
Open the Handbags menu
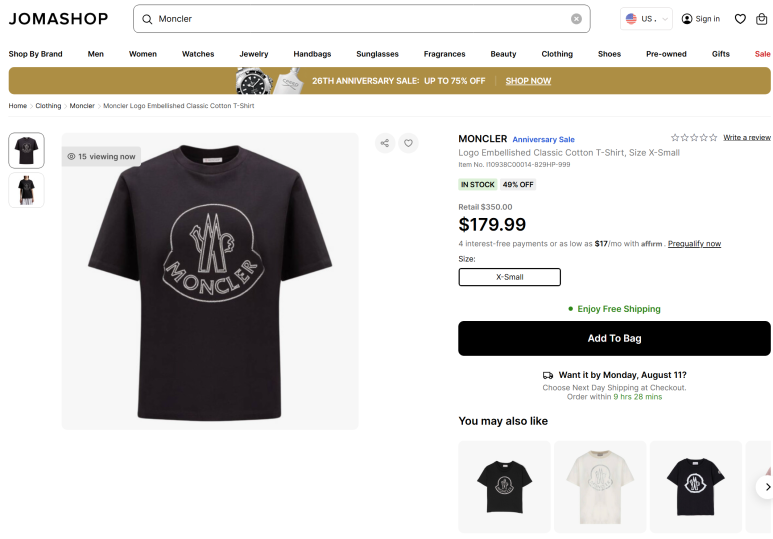312,54
